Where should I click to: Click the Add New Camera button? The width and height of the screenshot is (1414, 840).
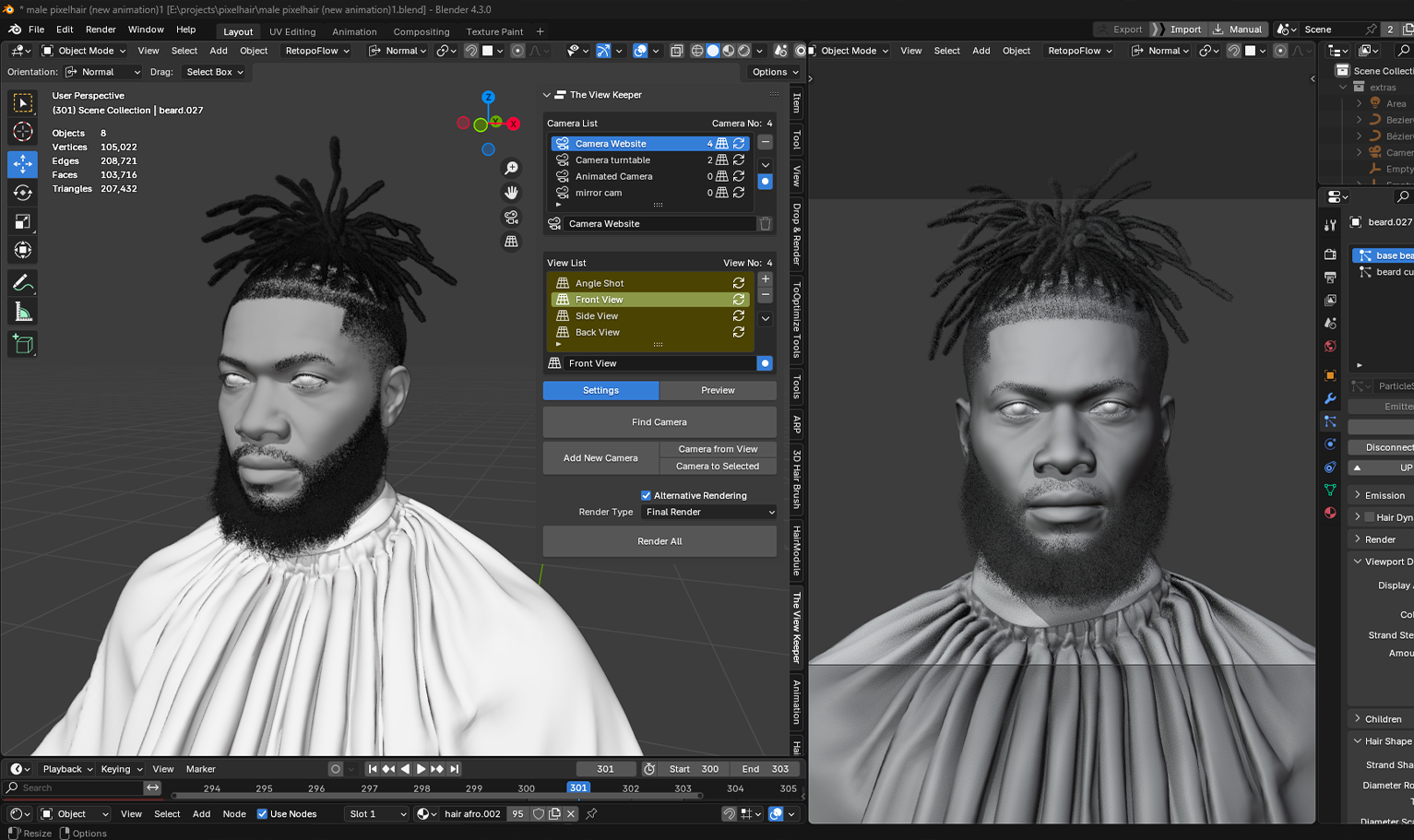pos(600,457)
